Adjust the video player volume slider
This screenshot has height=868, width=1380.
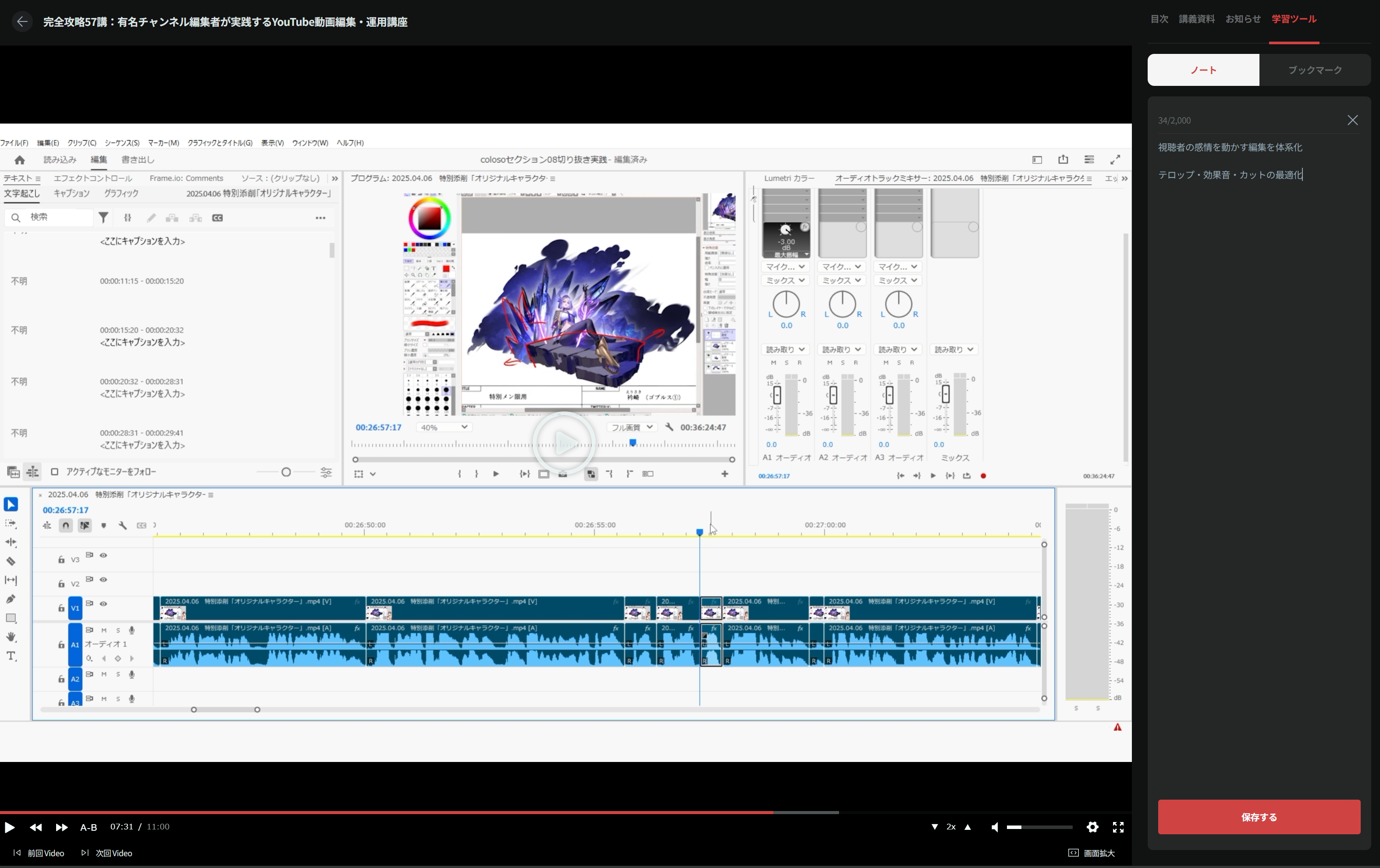coord(1039,827)
